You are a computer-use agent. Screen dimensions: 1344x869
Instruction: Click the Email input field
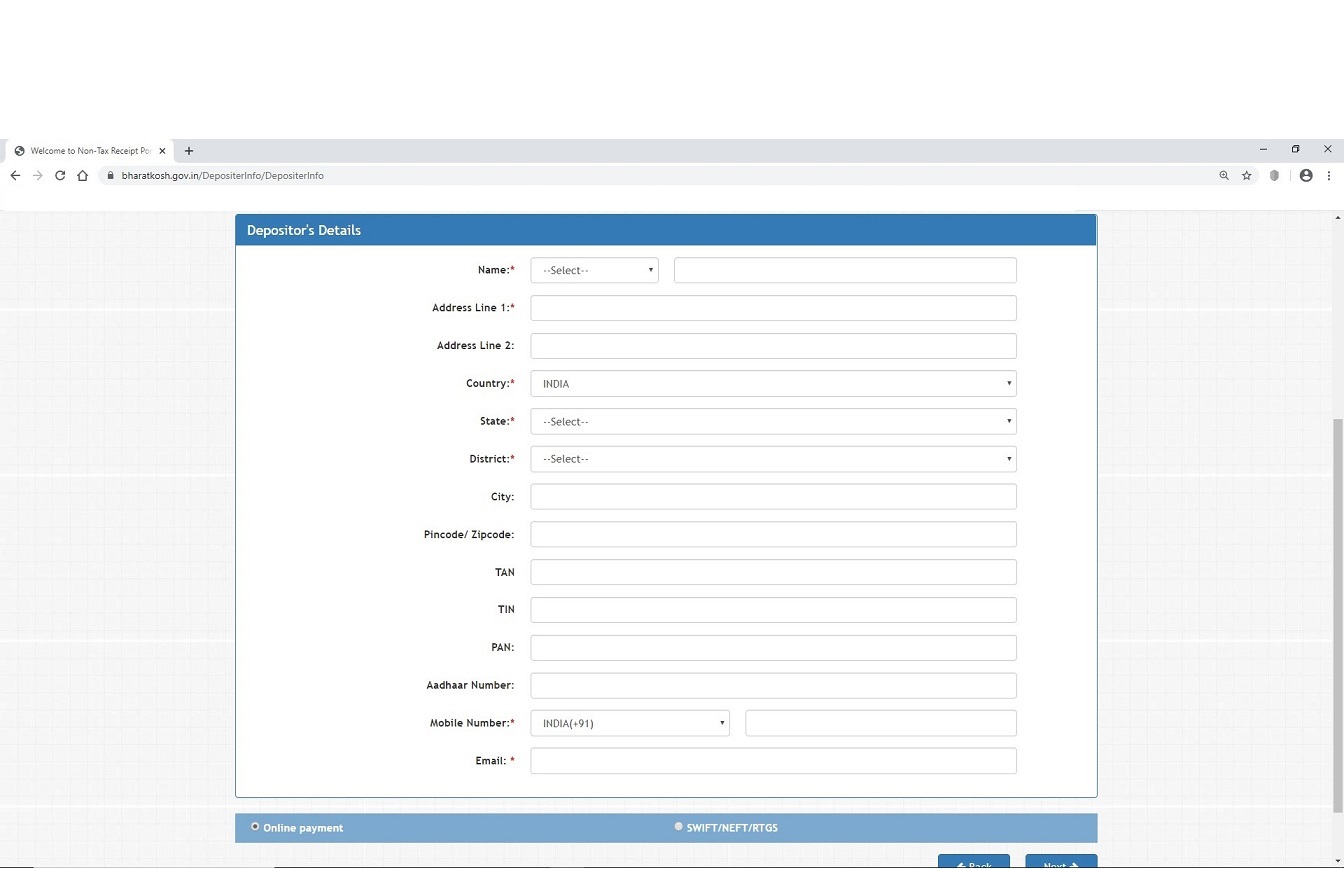pos(773,761)
